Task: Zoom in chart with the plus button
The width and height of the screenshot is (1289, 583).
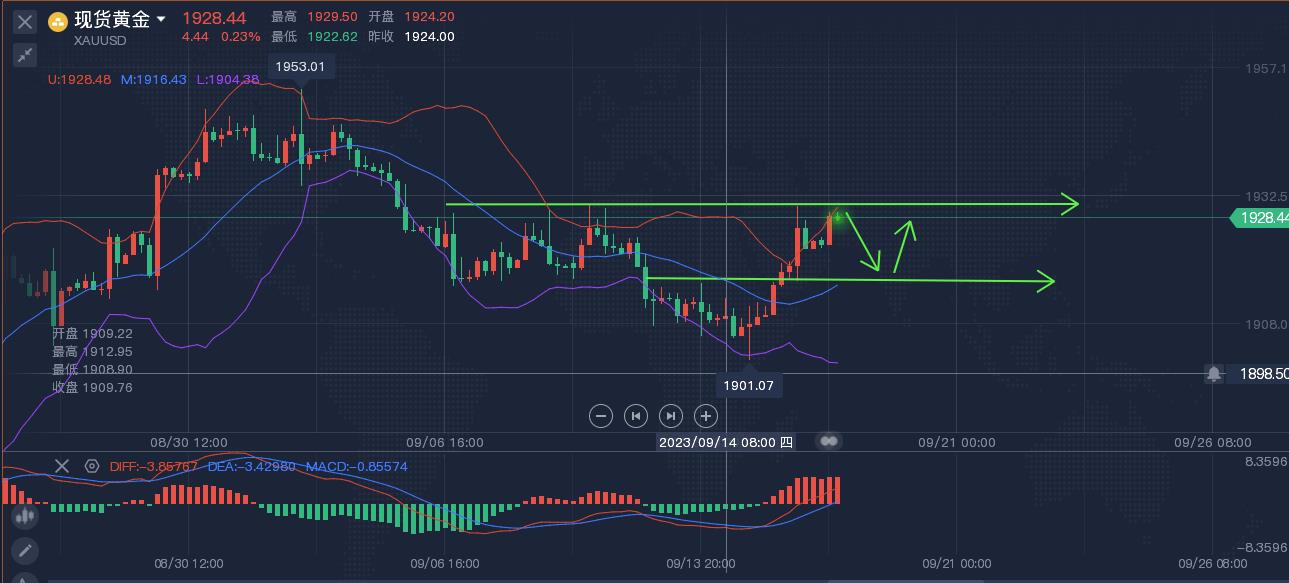Action: (x=706, y=415)
